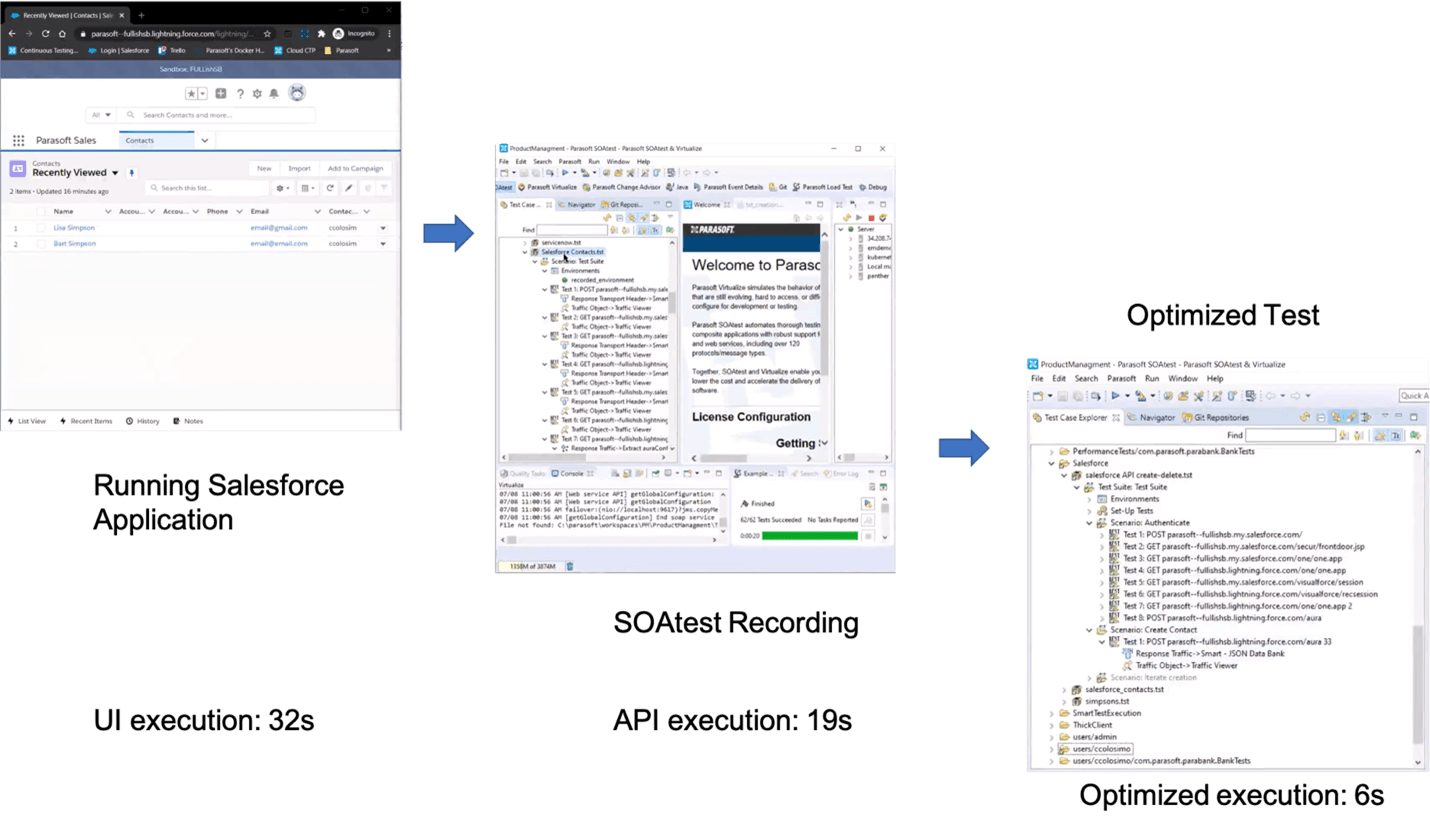Image resolution: width=1430 pixels, height=831 pixels.
Task: Open the Parasoft Load Test perspective
Action: (824, 187)
